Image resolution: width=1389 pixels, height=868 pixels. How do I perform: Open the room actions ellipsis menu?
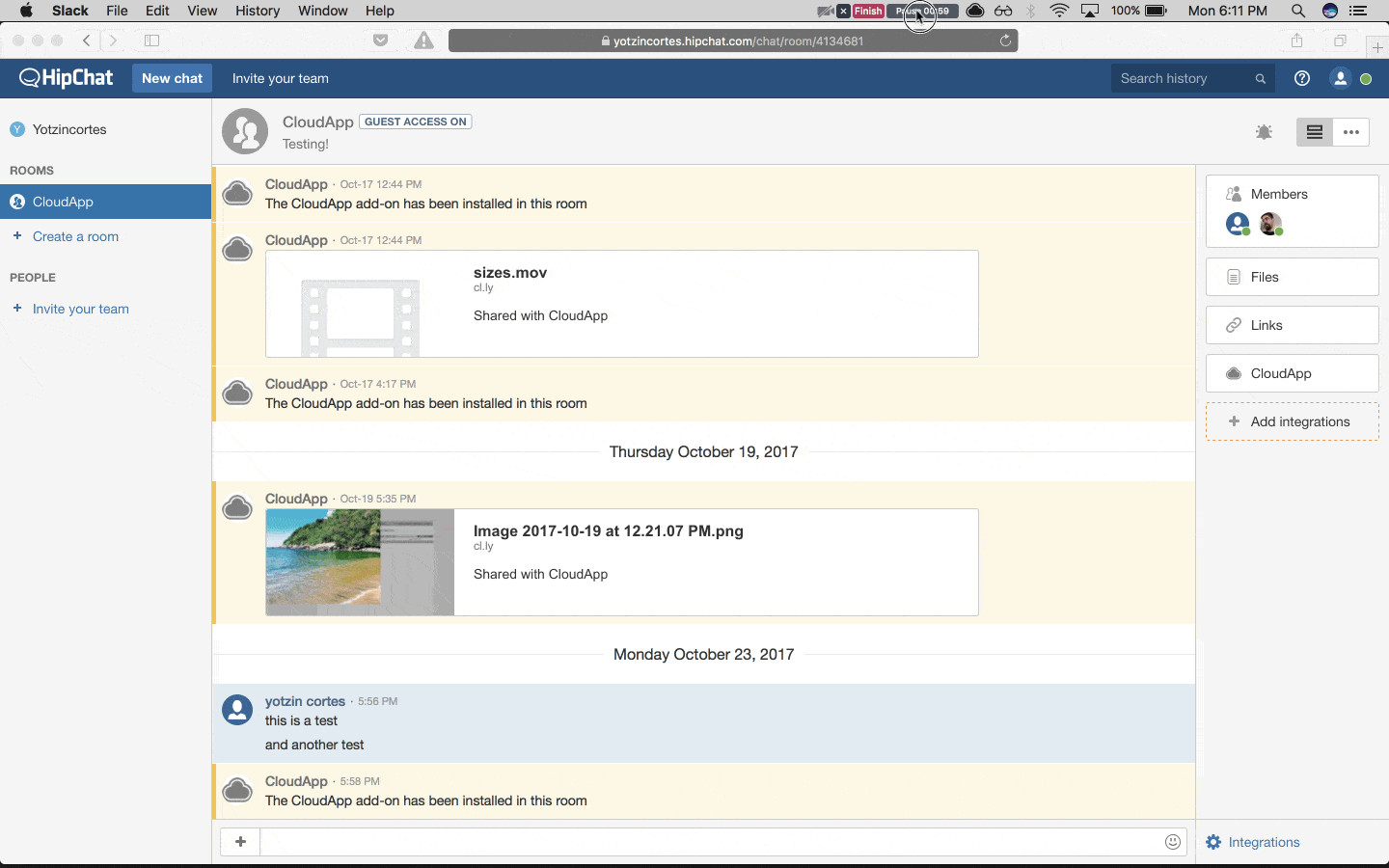coord(1350,132)
